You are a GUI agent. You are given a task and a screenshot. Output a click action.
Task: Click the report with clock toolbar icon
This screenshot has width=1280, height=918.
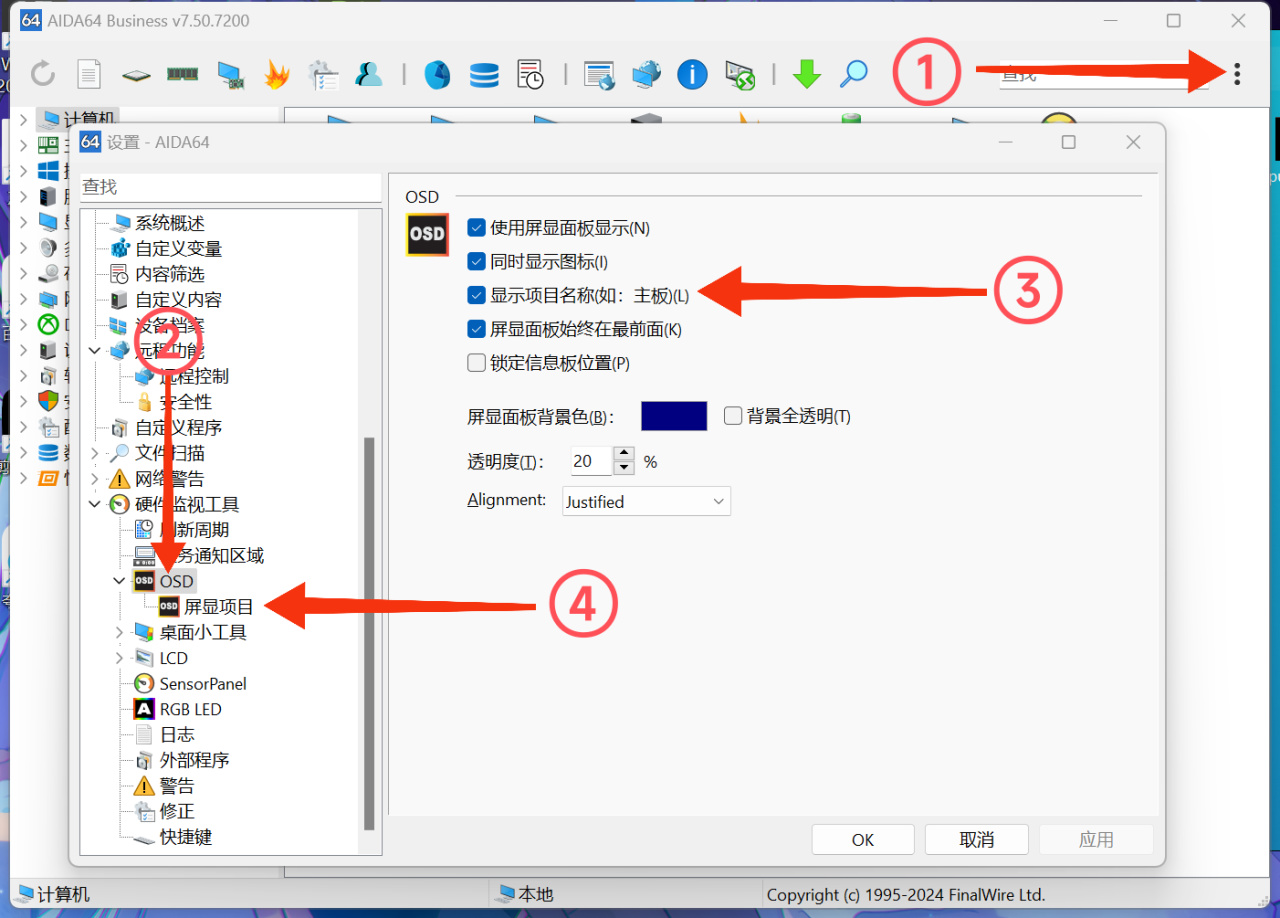coord(530,74)
